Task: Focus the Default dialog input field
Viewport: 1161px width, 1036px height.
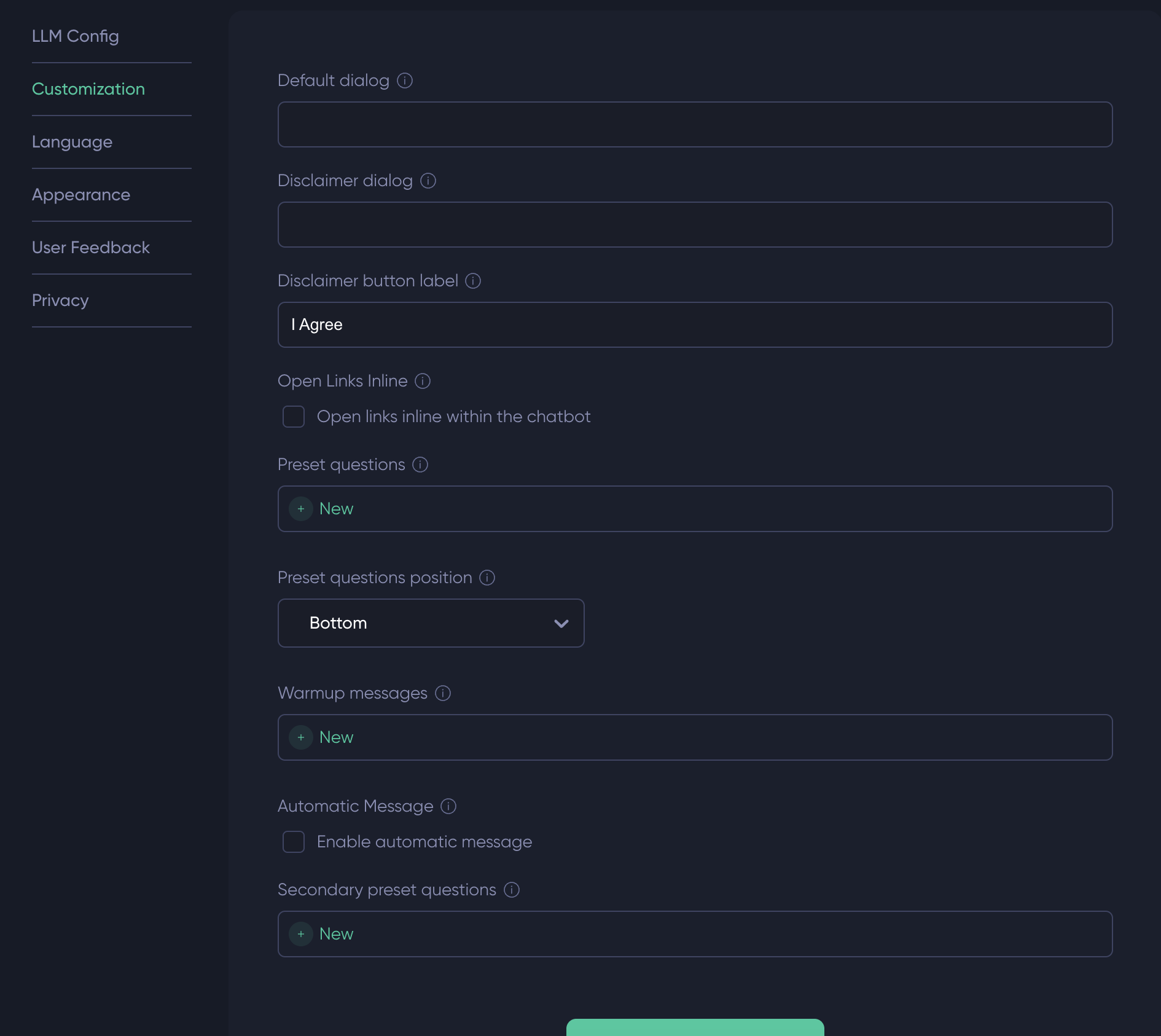Action: tap(695, 124)
